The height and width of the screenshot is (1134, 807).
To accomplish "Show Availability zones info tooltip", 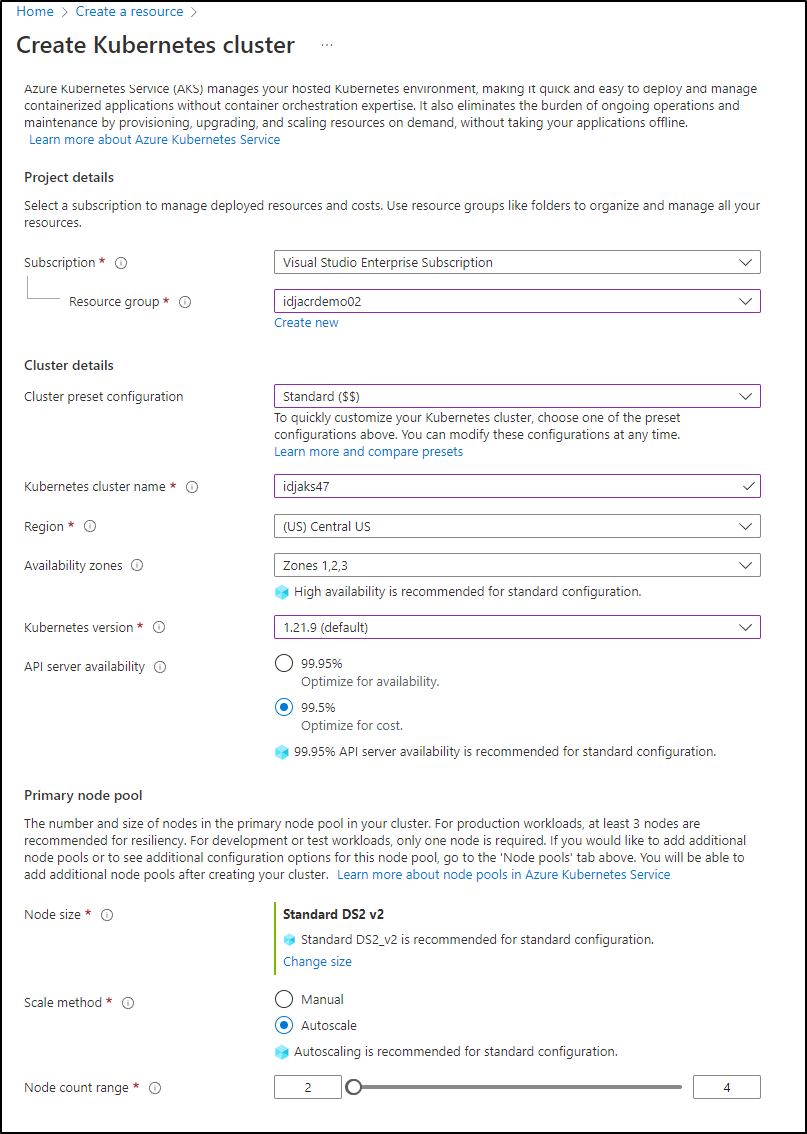I will tap(137, 566).
